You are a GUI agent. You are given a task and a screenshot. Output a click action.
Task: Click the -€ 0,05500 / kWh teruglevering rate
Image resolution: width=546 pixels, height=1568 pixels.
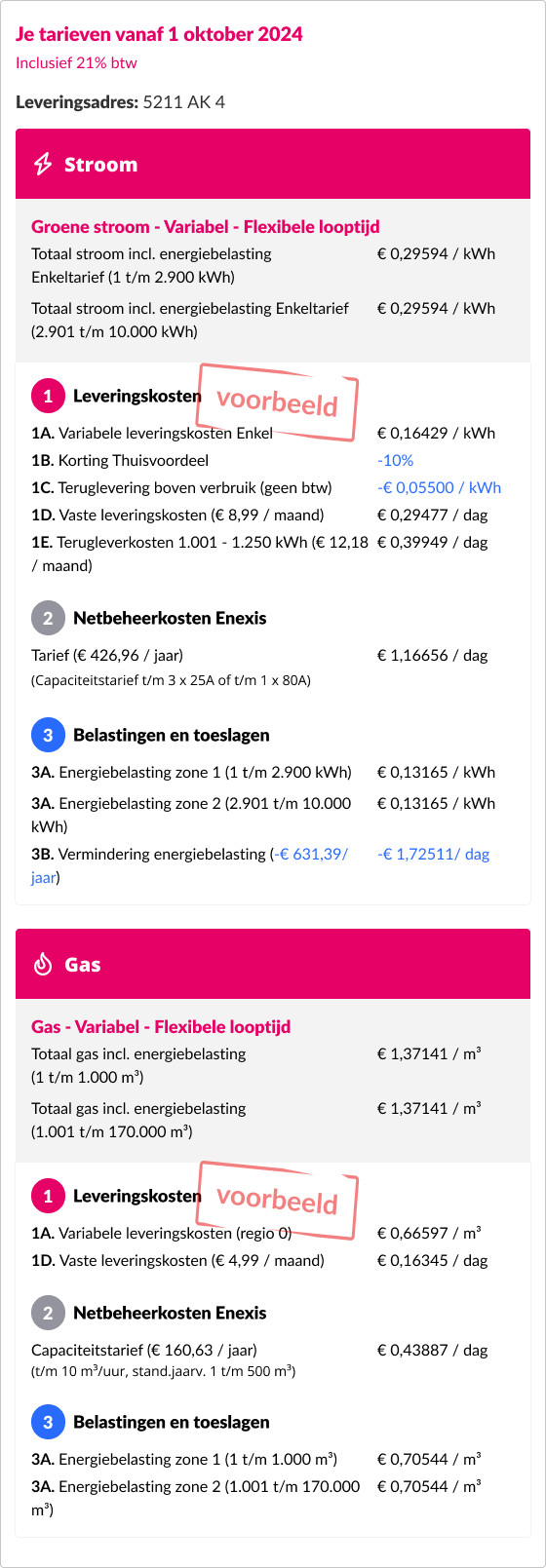[x=439, y=488]
